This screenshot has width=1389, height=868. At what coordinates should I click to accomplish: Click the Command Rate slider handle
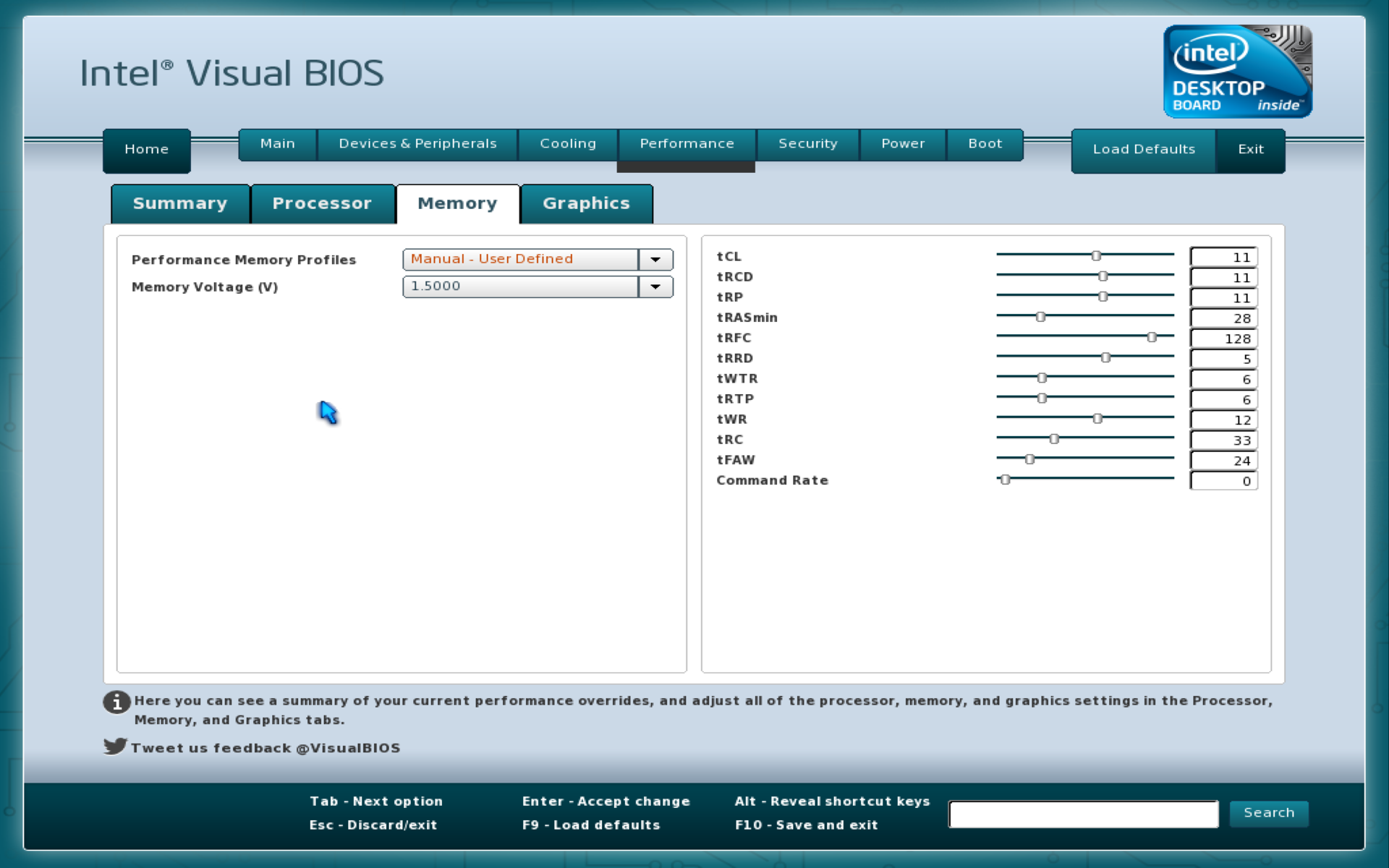(x=1005, y=479)
